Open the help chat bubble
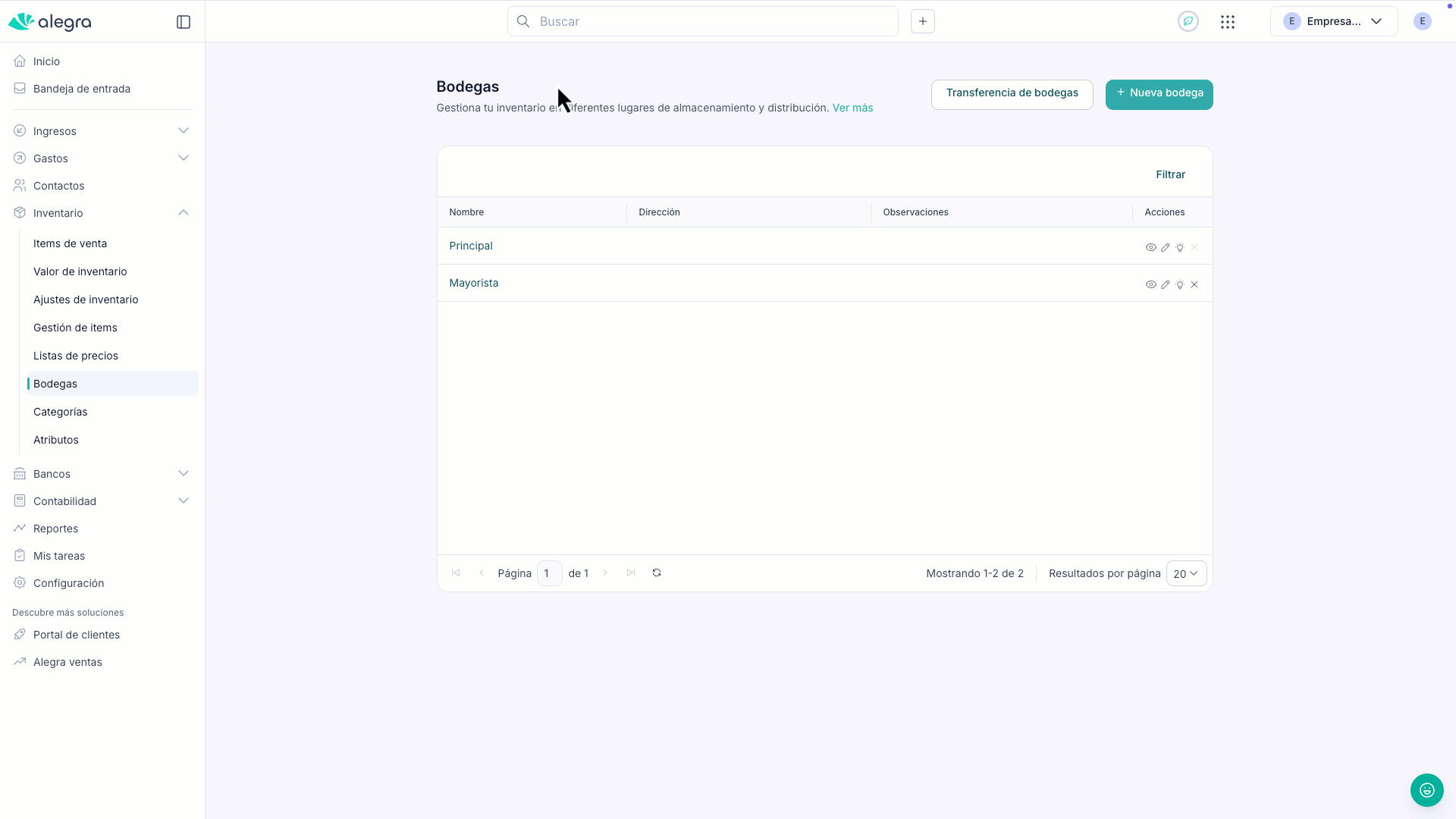 tap(1427, 790)
